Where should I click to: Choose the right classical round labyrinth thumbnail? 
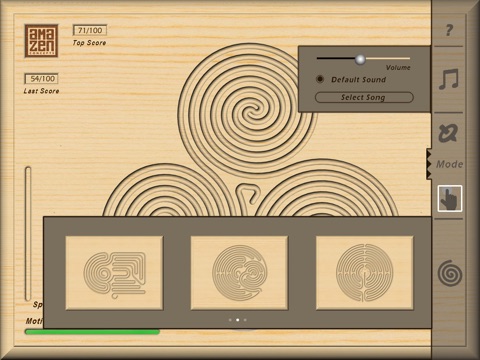click(364, 273)
